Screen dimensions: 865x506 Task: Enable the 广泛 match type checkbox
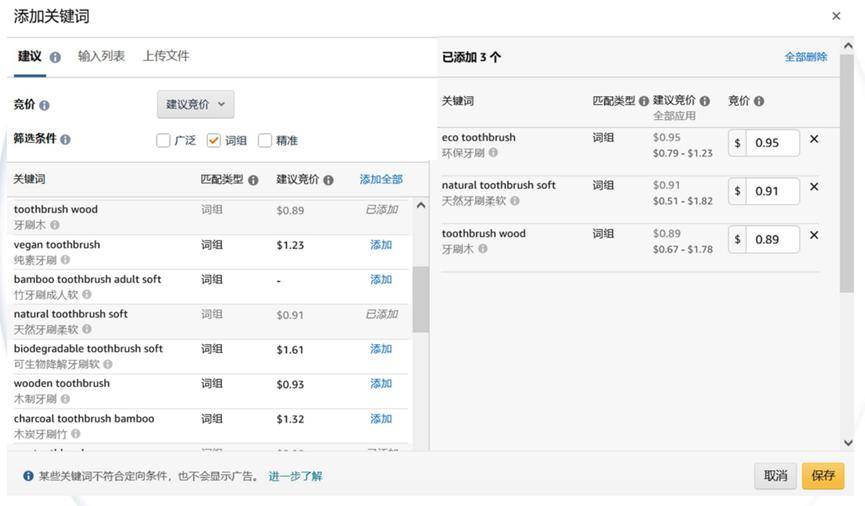click(x=163, y=141)
